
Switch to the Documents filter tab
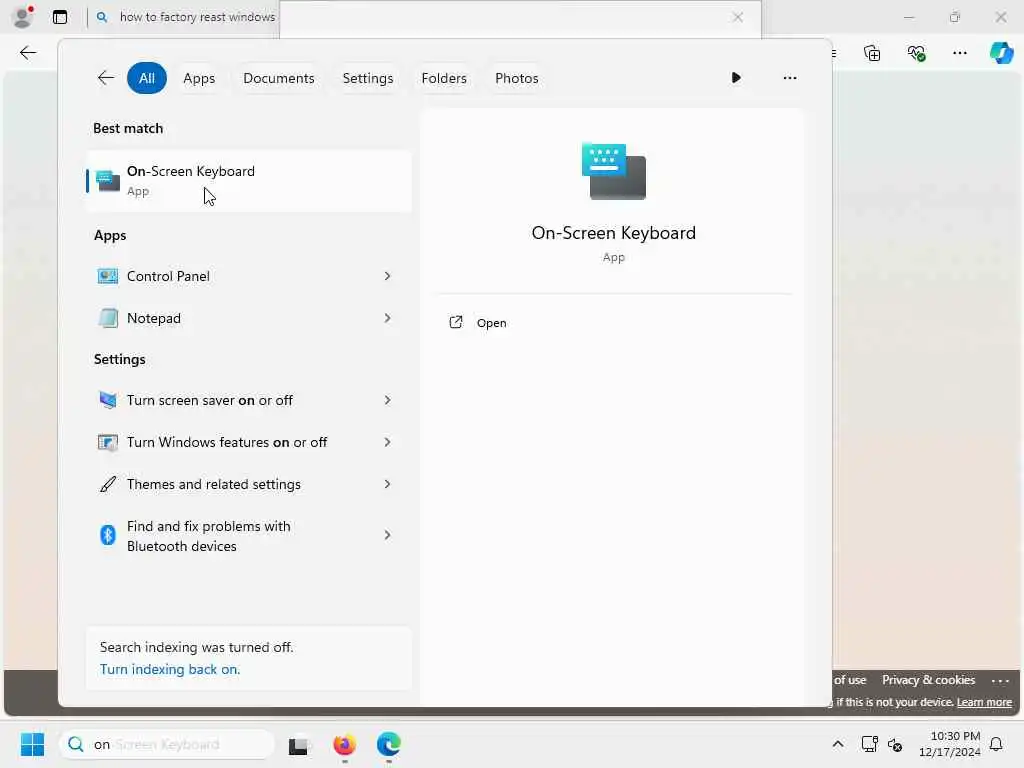coord(279,78)
